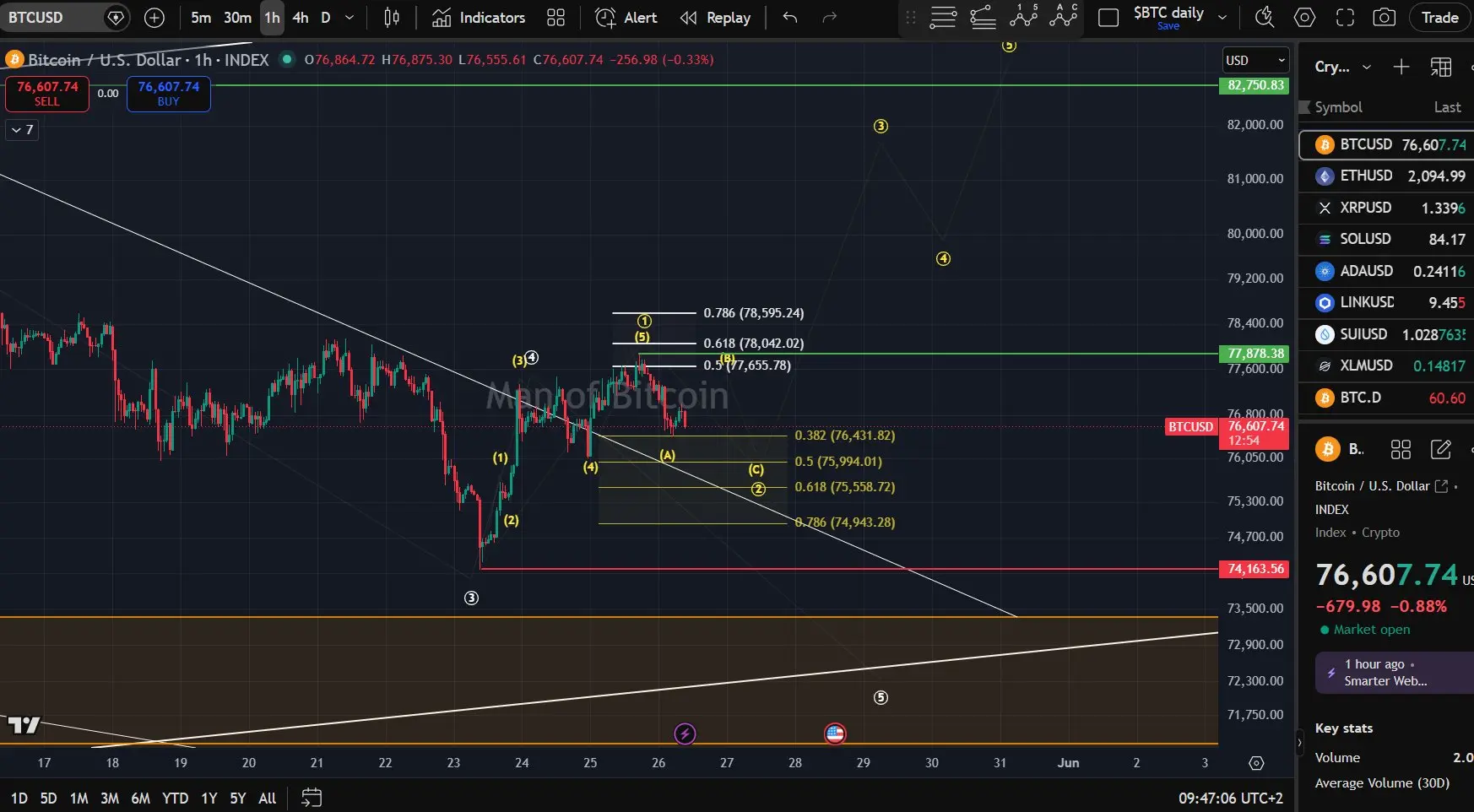
Task: Switch to the 30m timeframe
Action: click(237, 18)
